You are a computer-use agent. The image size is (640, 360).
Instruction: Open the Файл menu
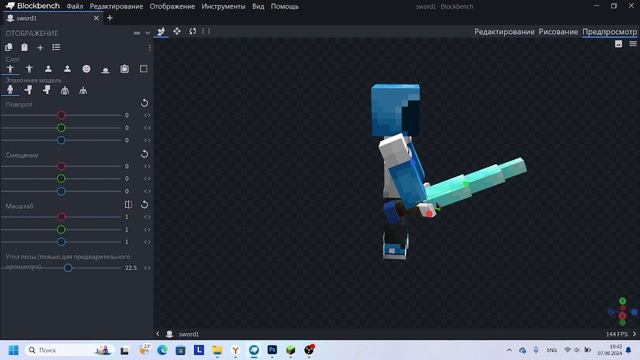75,7
